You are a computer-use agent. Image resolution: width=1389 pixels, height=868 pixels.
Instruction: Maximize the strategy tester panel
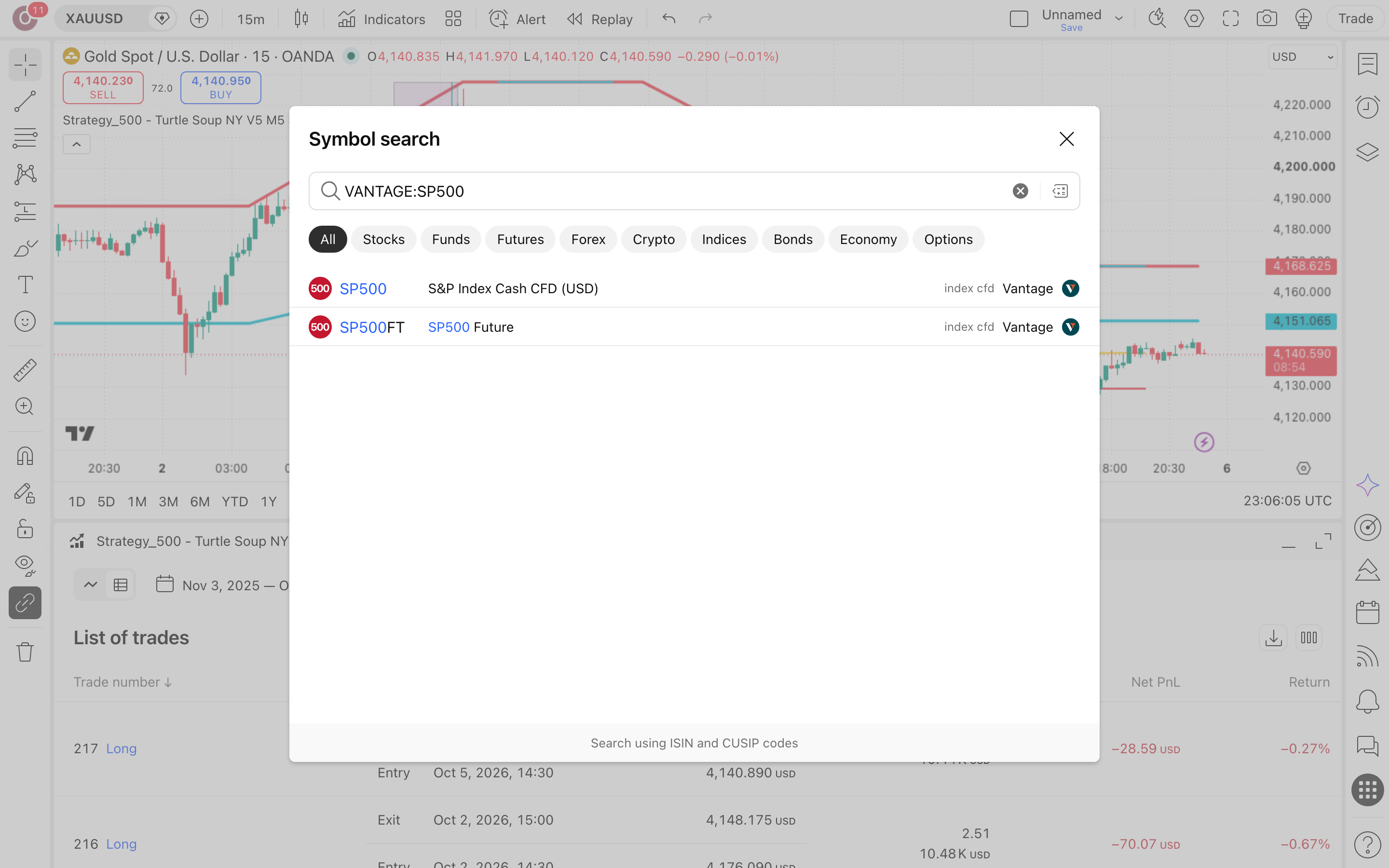[1323, 541]
